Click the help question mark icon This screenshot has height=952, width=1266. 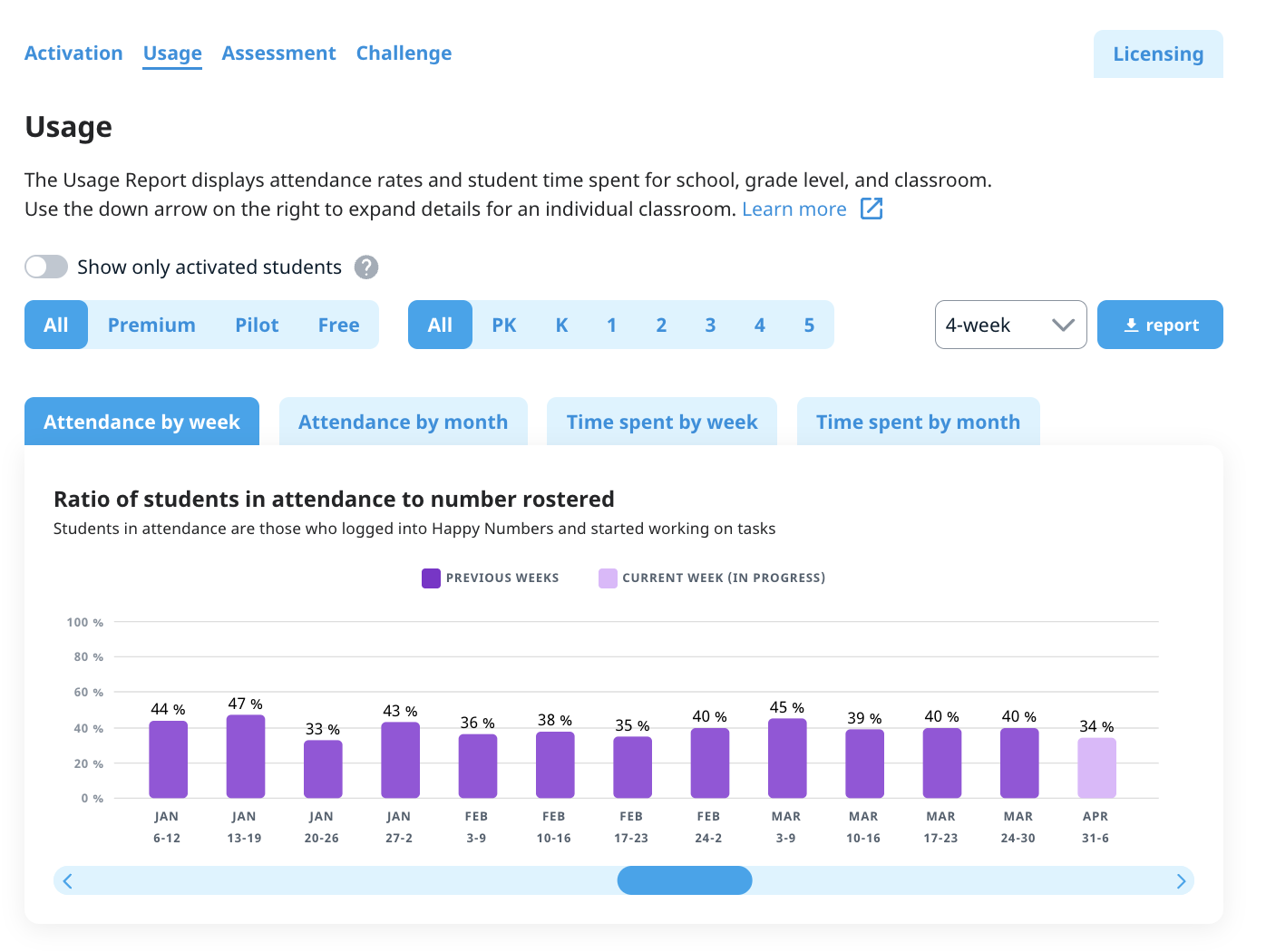point(365,267)
